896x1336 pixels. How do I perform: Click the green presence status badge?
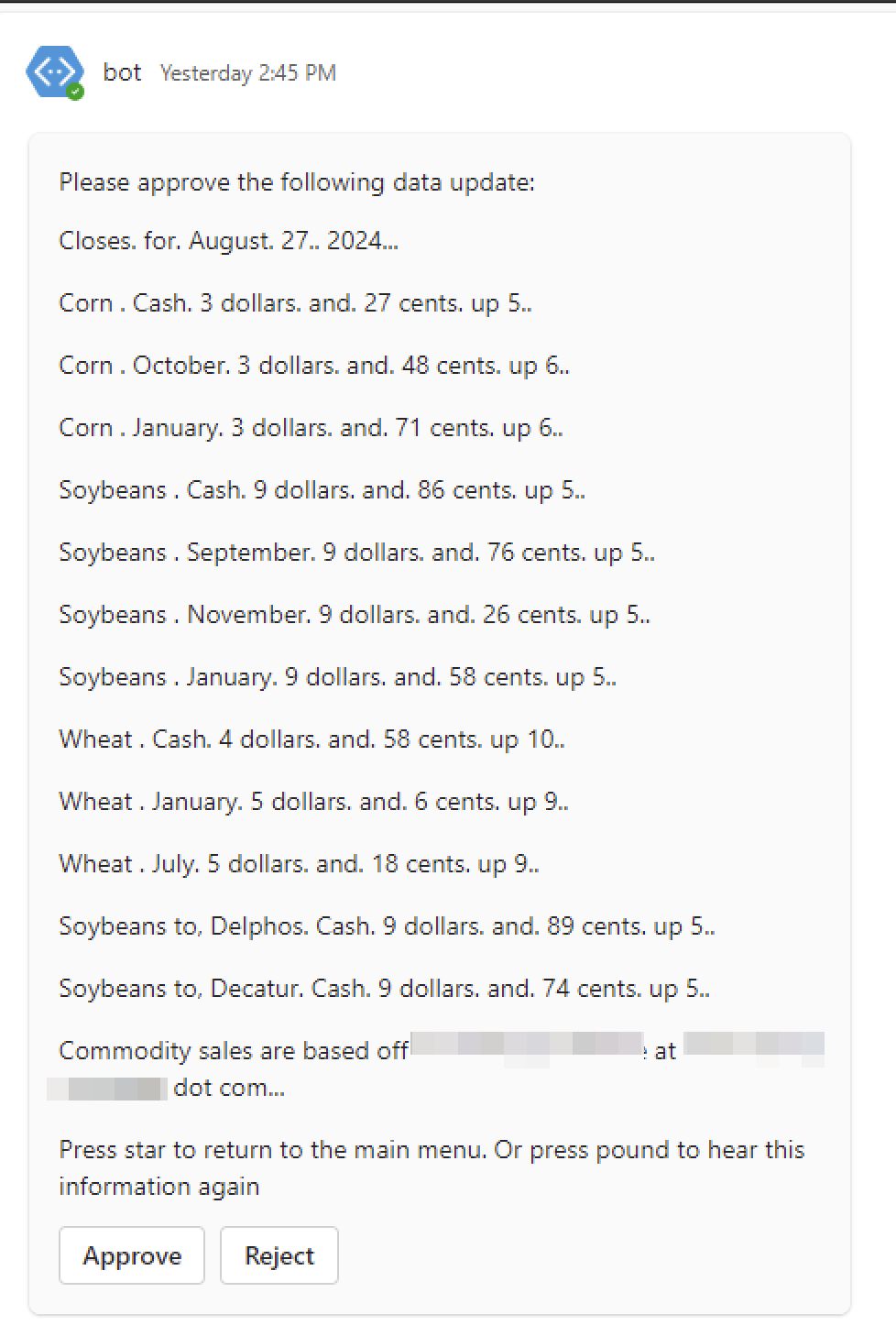click(x=76, y=92)
